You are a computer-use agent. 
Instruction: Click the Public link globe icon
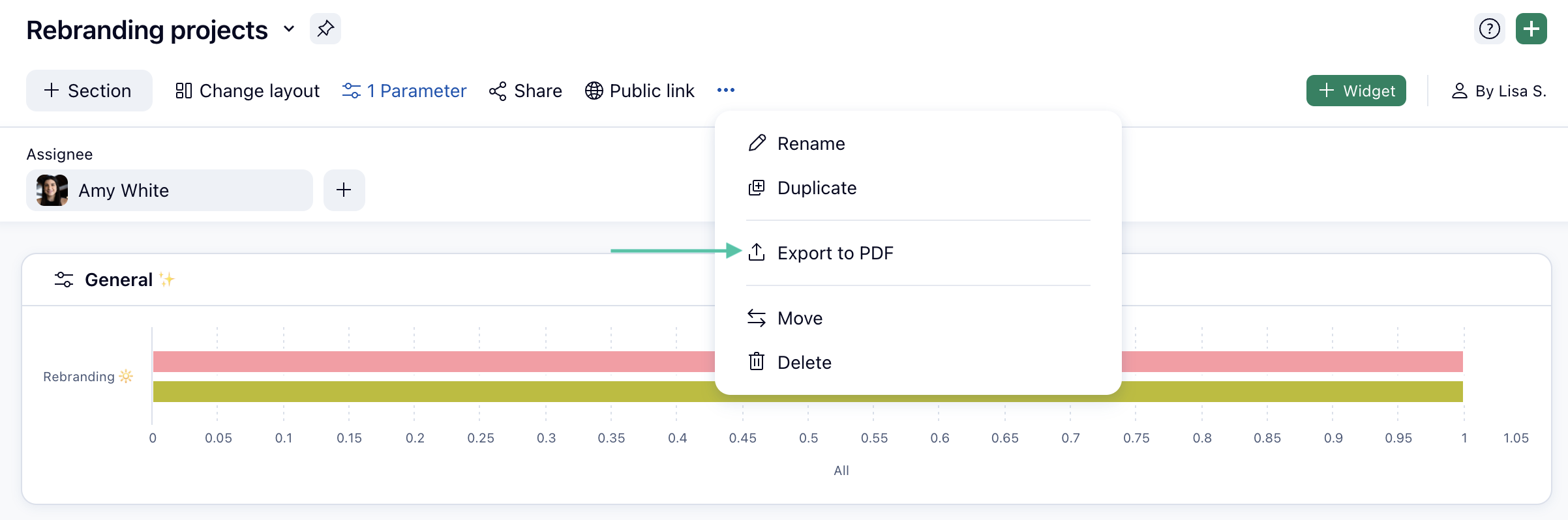point(594,91)
